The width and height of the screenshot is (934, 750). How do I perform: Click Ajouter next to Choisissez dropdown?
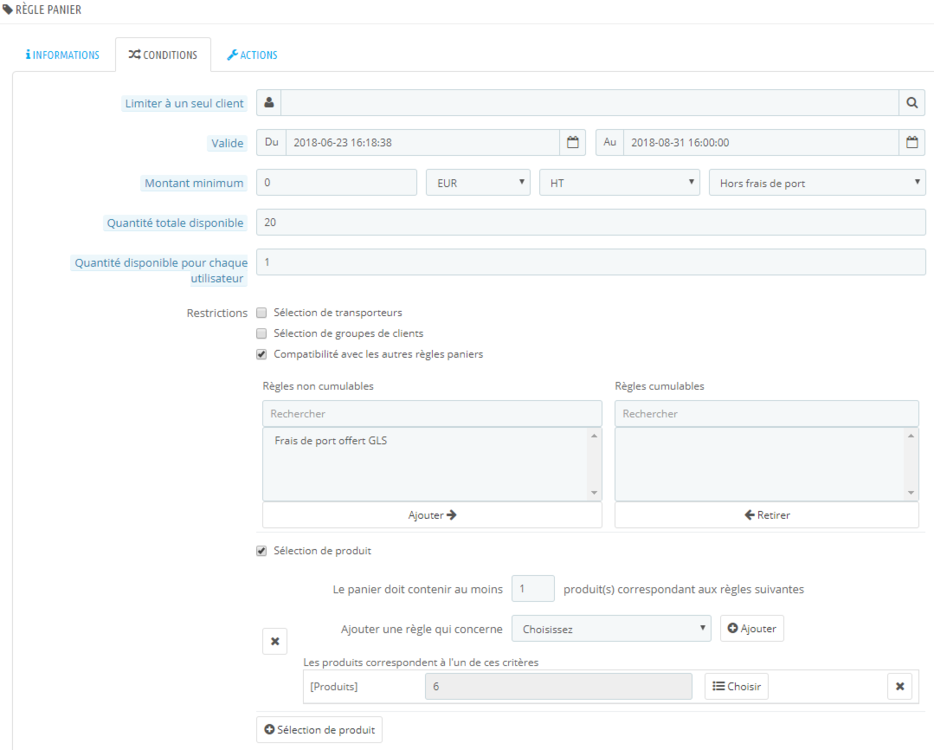coord(752,628)
